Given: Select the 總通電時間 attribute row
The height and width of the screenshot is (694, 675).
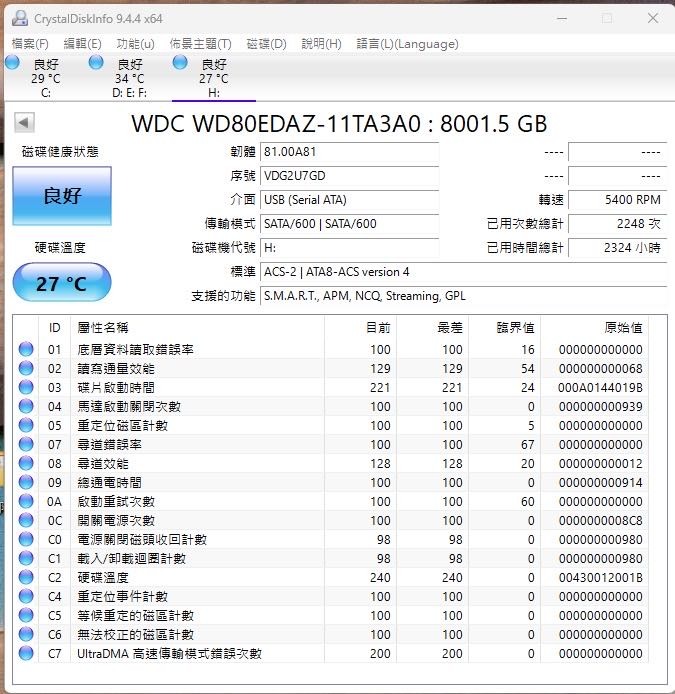Looking at the screenshot, I should [x=332, y=482].
